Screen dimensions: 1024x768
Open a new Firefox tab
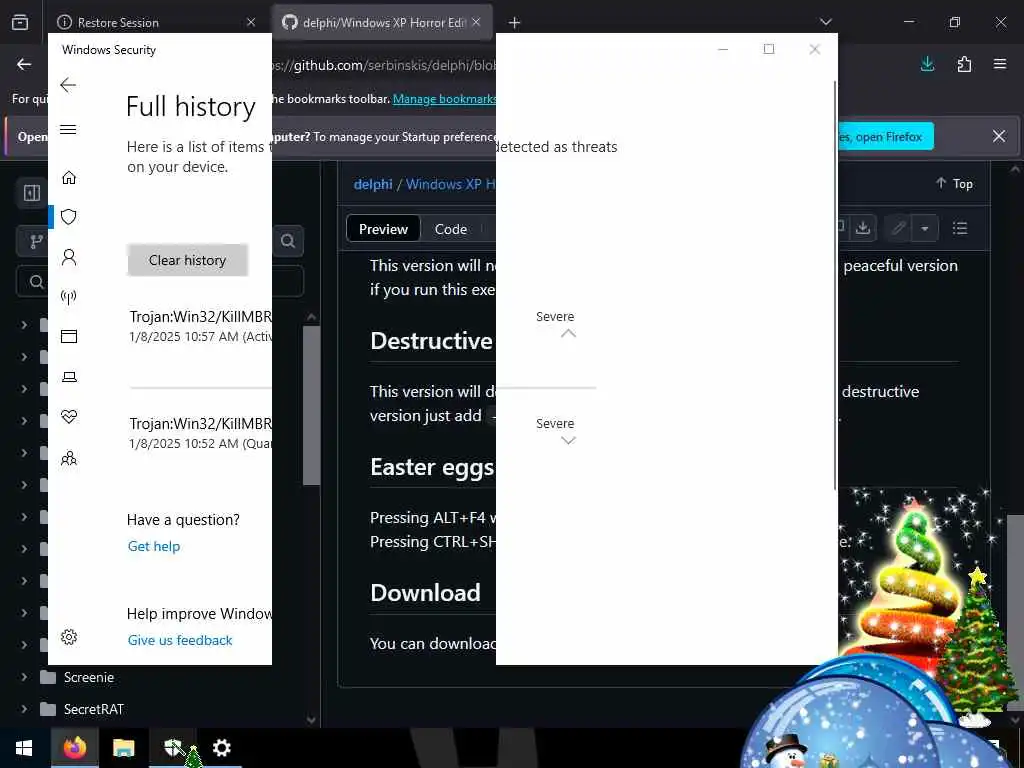pos(515,23)
